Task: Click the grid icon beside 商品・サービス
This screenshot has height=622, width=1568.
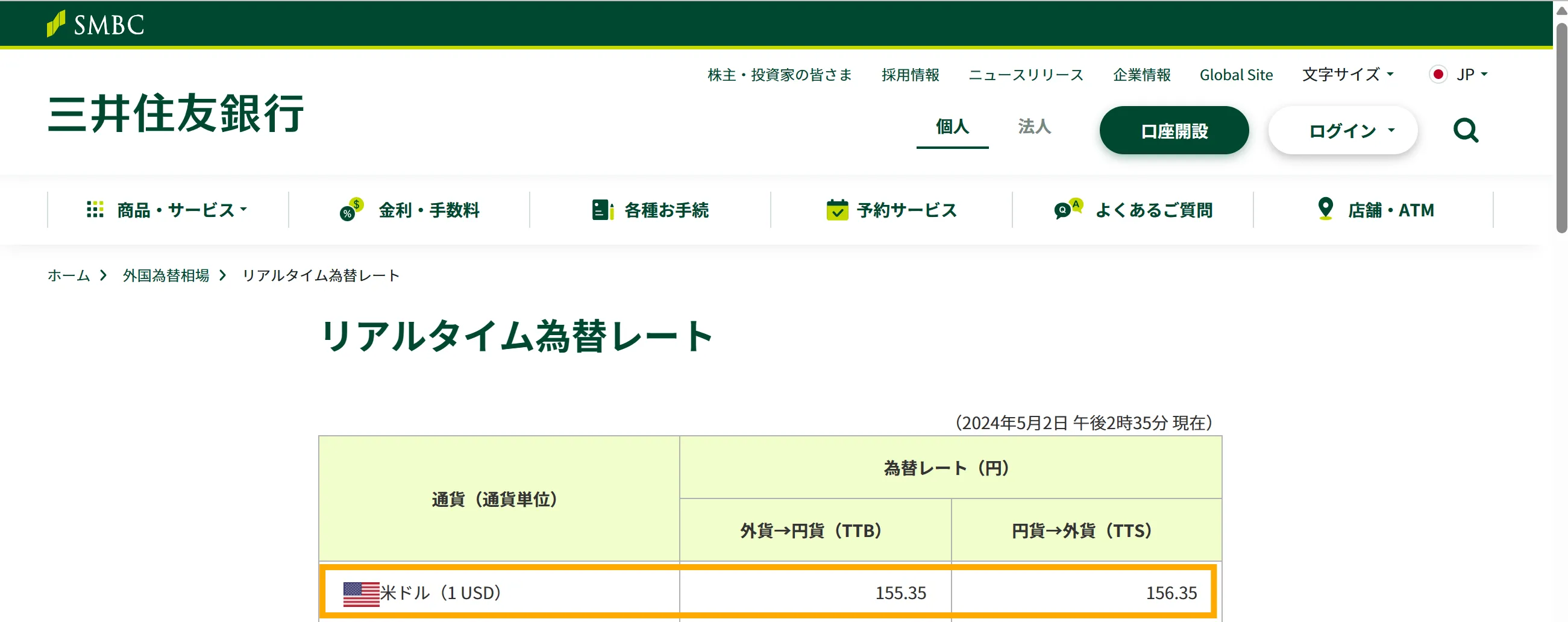Action: (x=95, y=209)
